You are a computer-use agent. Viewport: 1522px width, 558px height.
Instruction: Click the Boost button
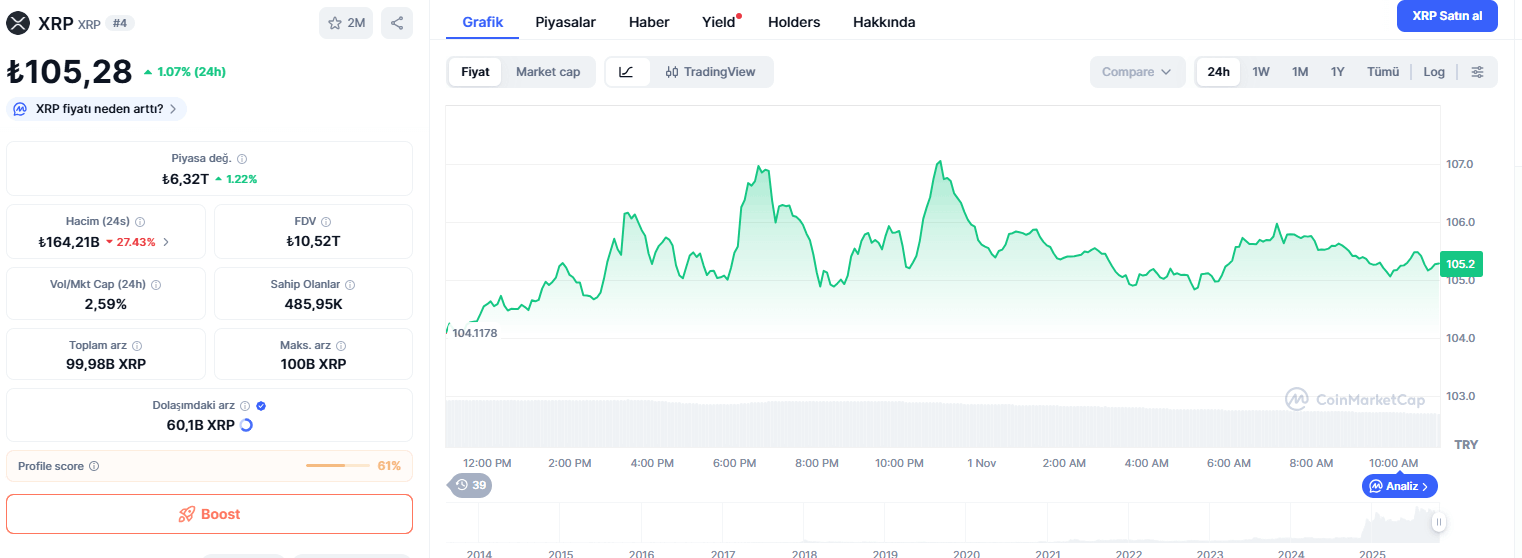[x=209, y=514]
